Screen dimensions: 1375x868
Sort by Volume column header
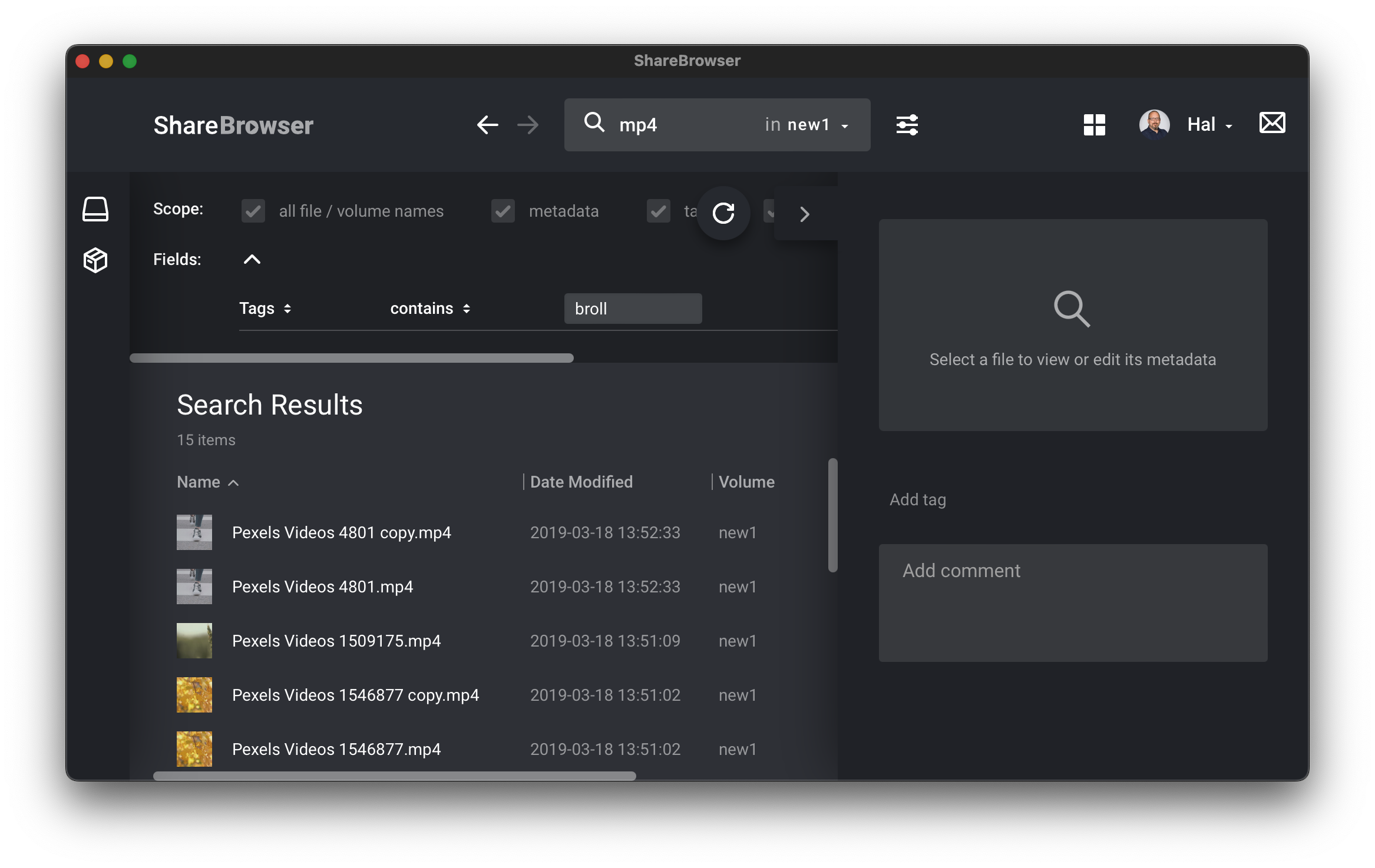[746, 482]
